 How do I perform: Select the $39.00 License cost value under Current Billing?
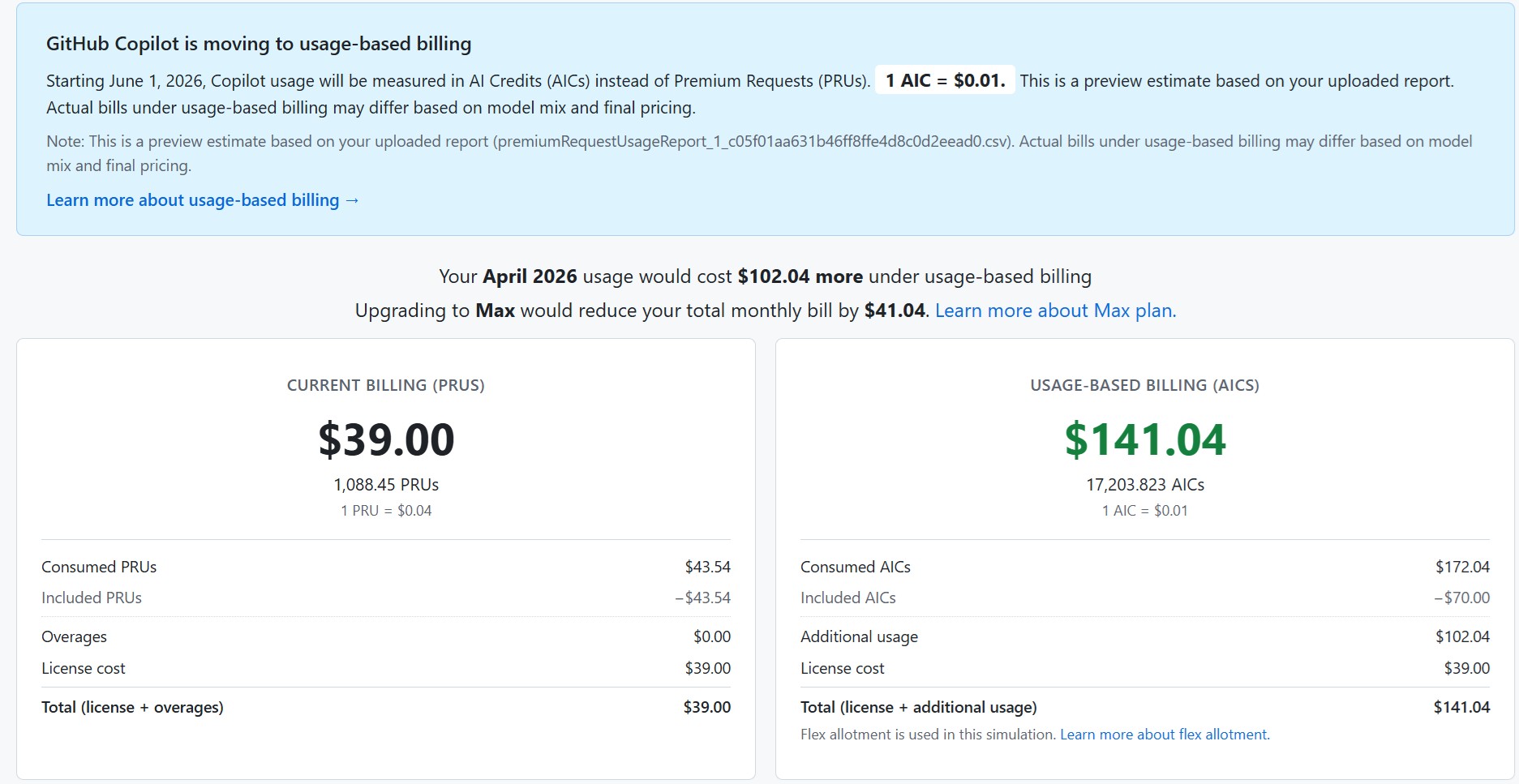(x=708, y=668)
